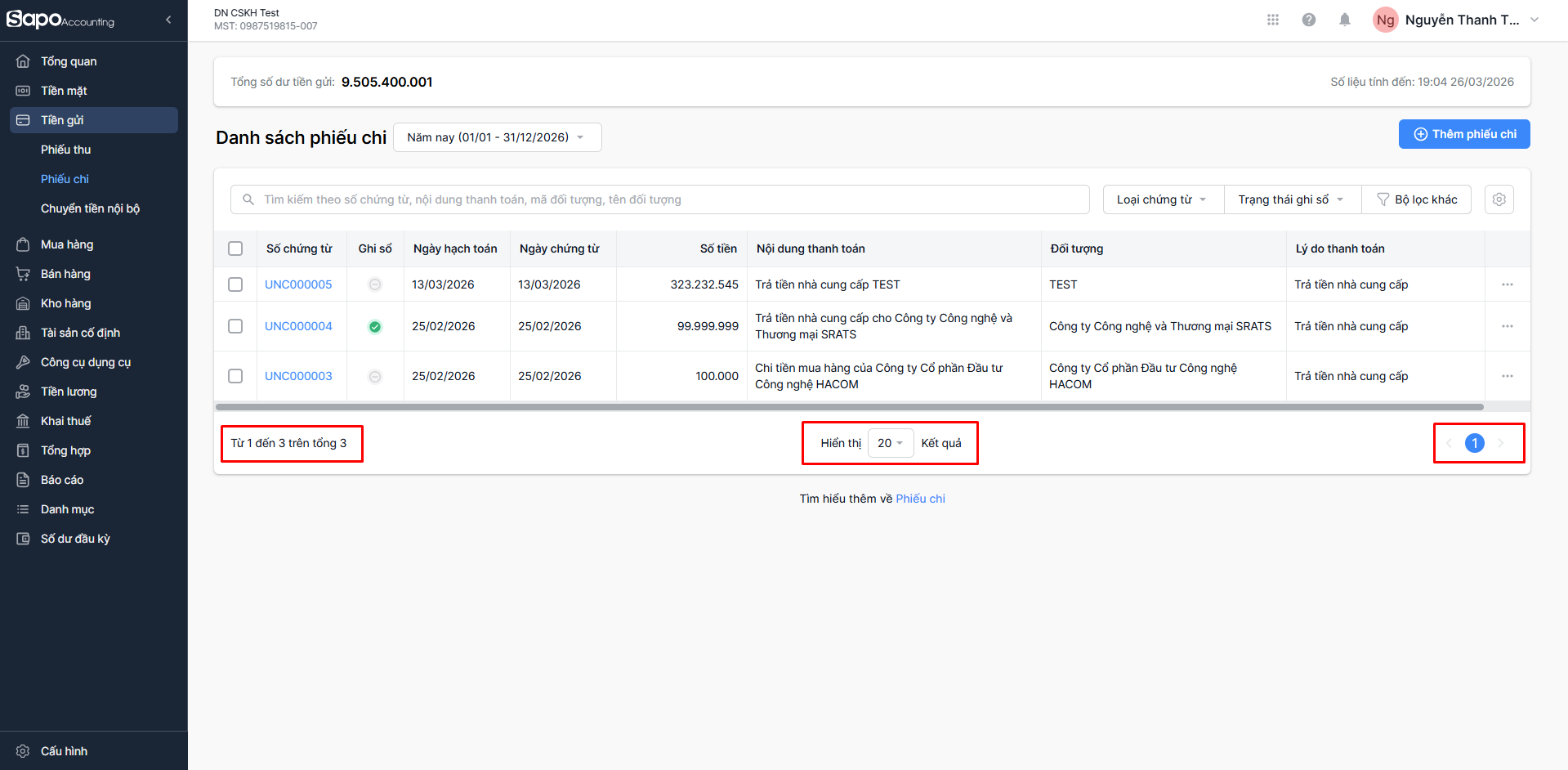The height and width of the screenshot is (770, 1568).
Task: Go to Báo cáo in the sidebar
Action: pos(62,480)
